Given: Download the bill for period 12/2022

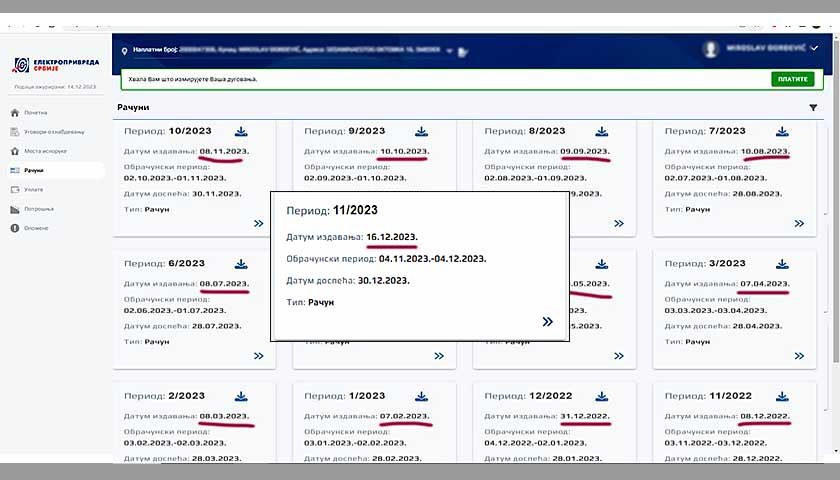Looking at the screenshot, I should 602,396.
